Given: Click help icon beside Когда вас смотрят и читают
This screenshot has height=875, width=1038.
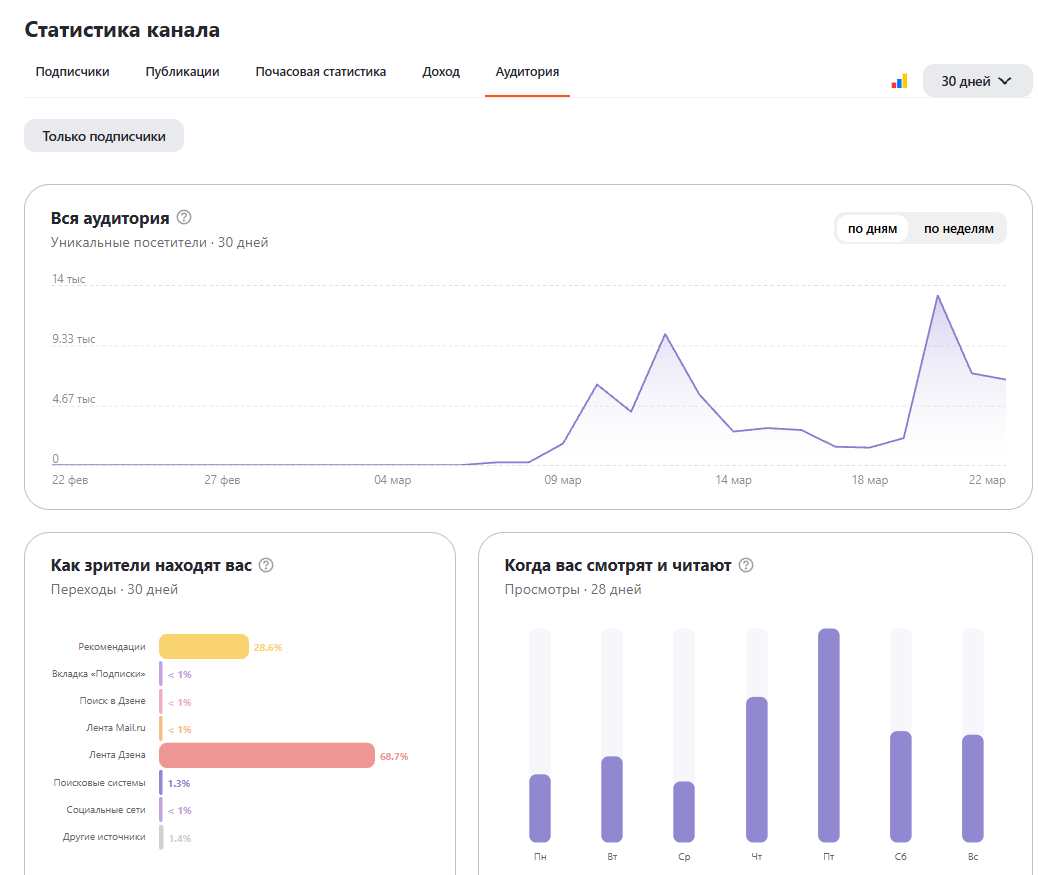Looking at the screenshot, I should (746, 565).
